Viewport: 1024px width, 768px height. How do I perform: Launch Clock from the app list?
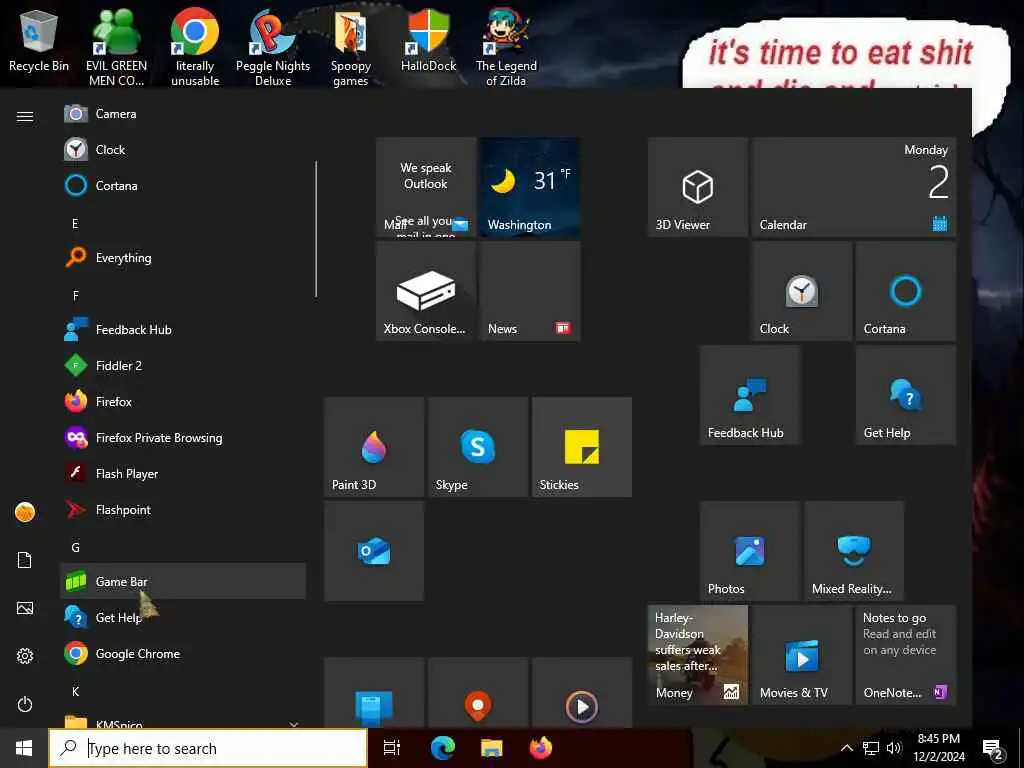[183, 150]
